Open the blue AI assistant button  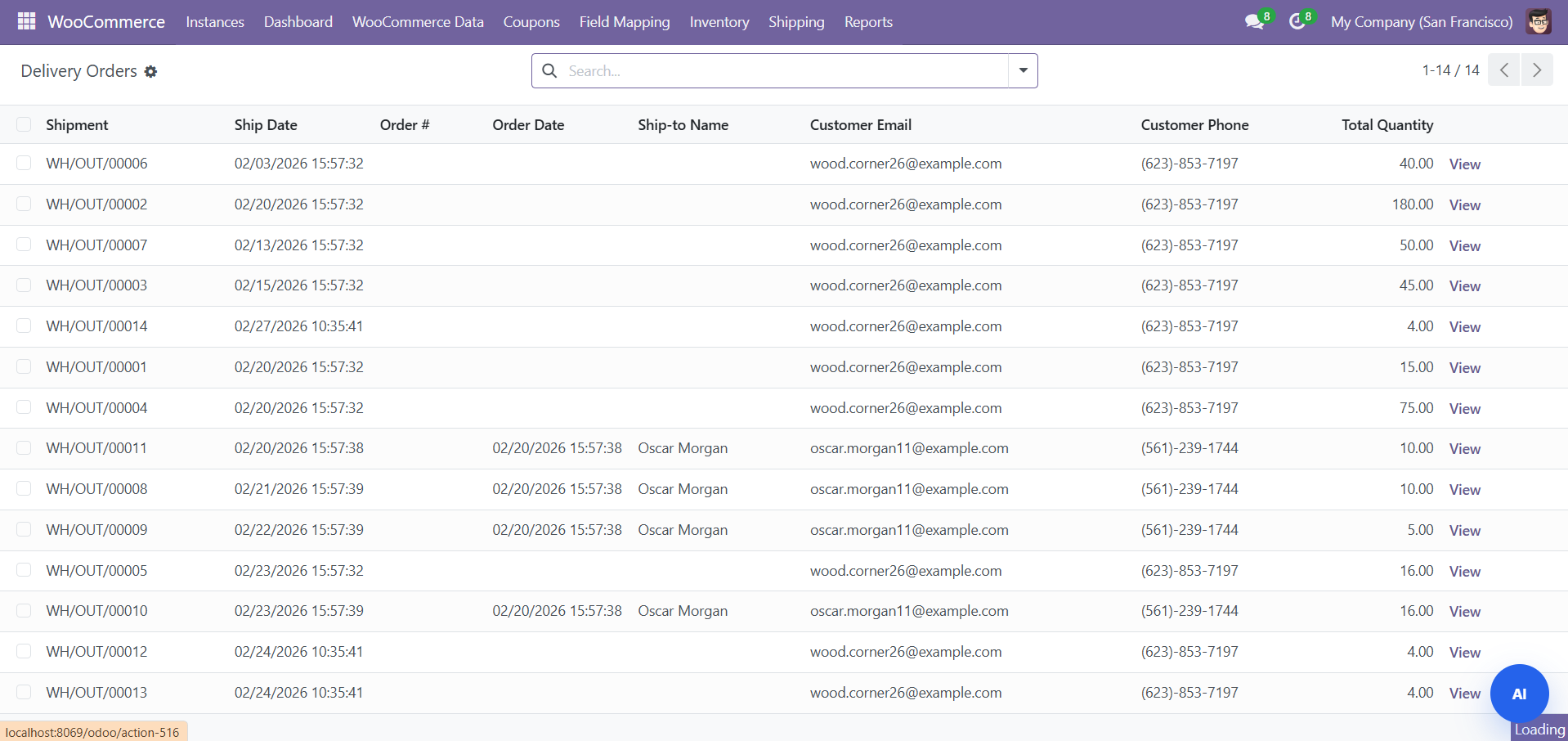[x=1518, y=694]
